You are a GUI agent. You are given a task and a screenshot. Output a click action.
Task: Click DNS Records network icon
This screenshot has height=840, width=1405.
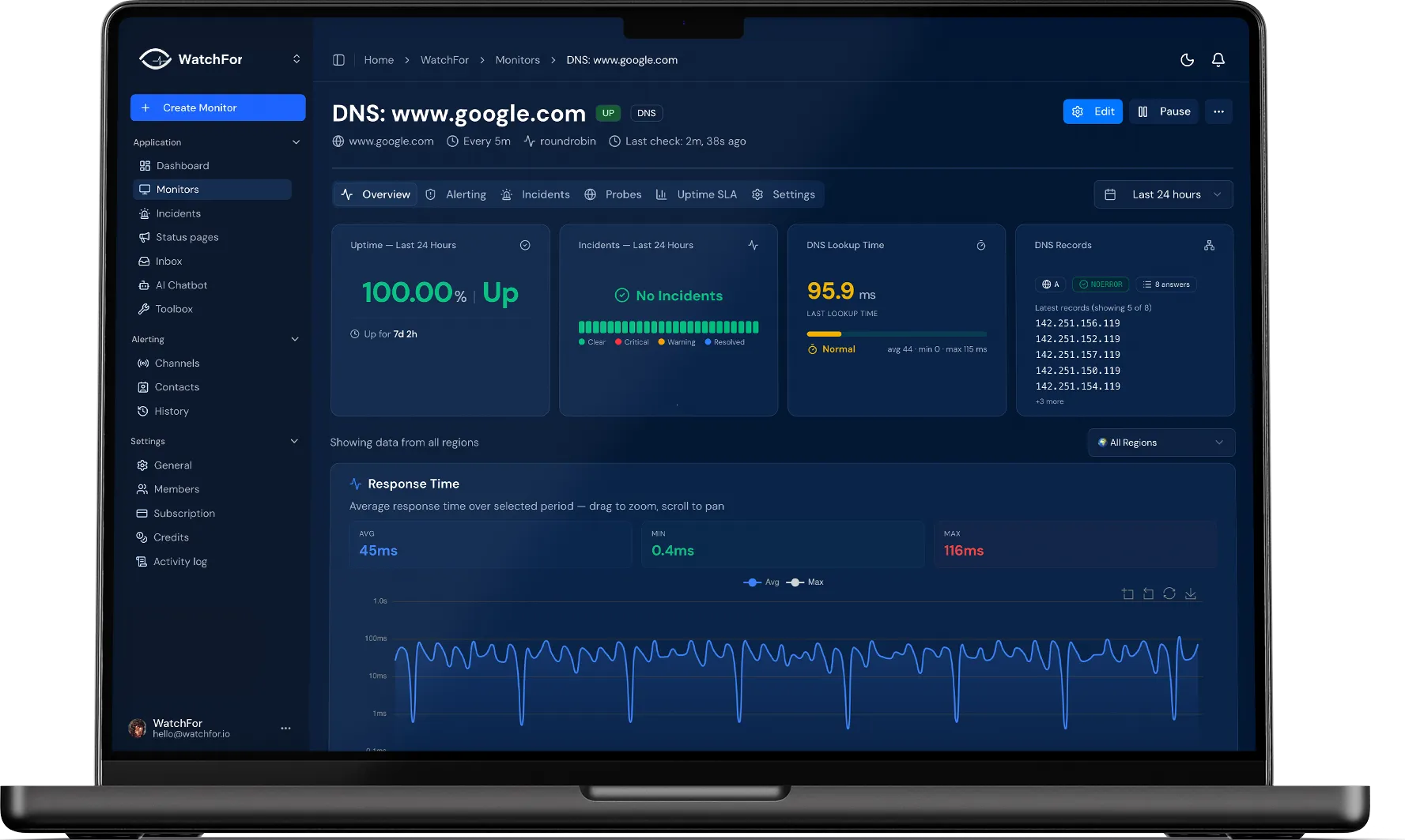[x=1209, y=246]
